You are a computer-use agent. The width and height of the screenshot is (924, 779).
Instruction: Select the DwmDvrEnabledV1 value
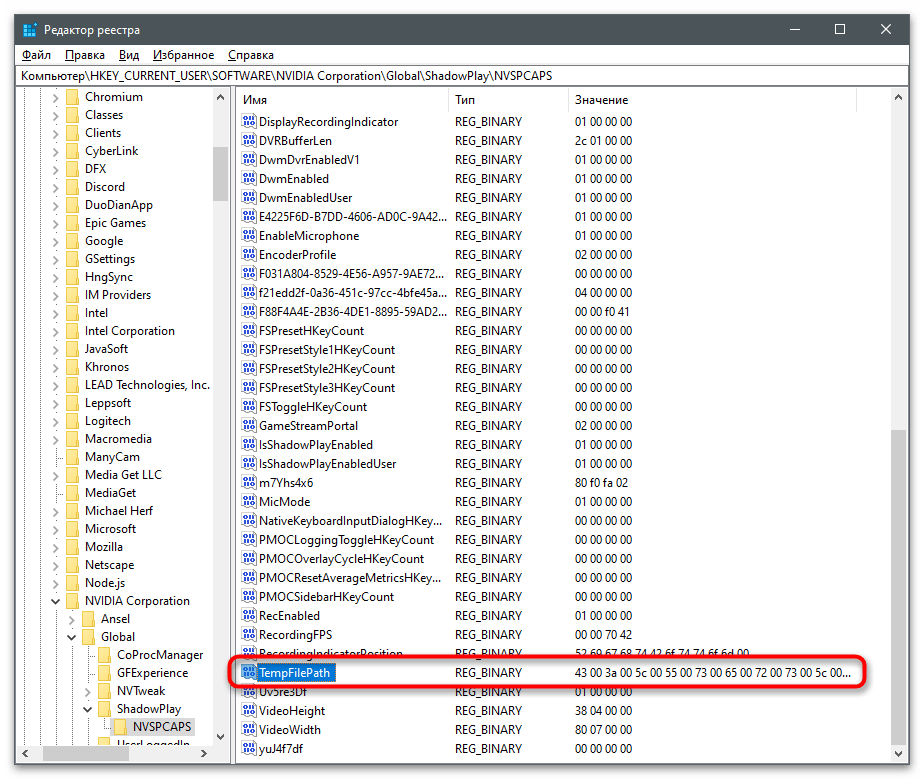(x=309, y=160)
